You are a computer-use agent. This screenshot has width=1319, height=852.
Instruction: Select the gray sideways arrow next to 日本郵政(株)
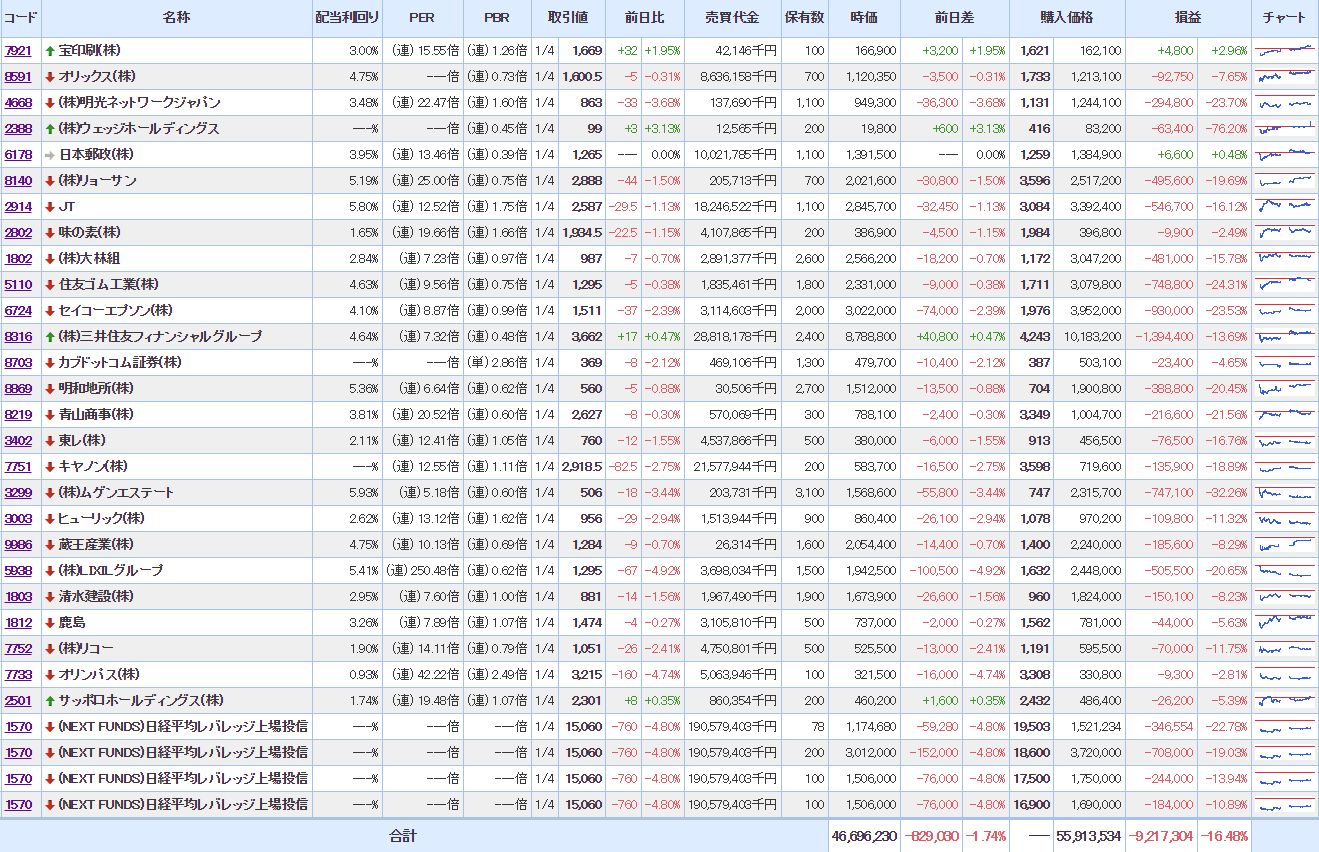50,154
